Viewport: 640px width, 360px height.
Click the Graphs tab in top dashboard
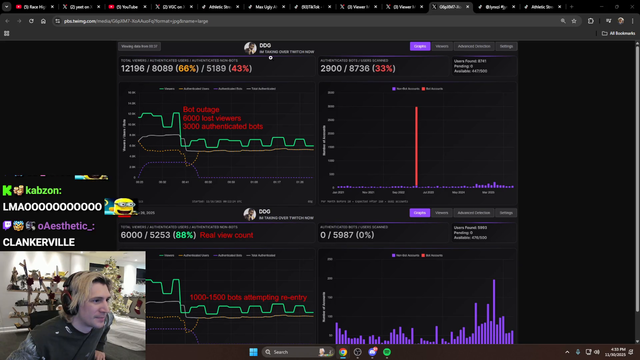click(x=420, y=46)
